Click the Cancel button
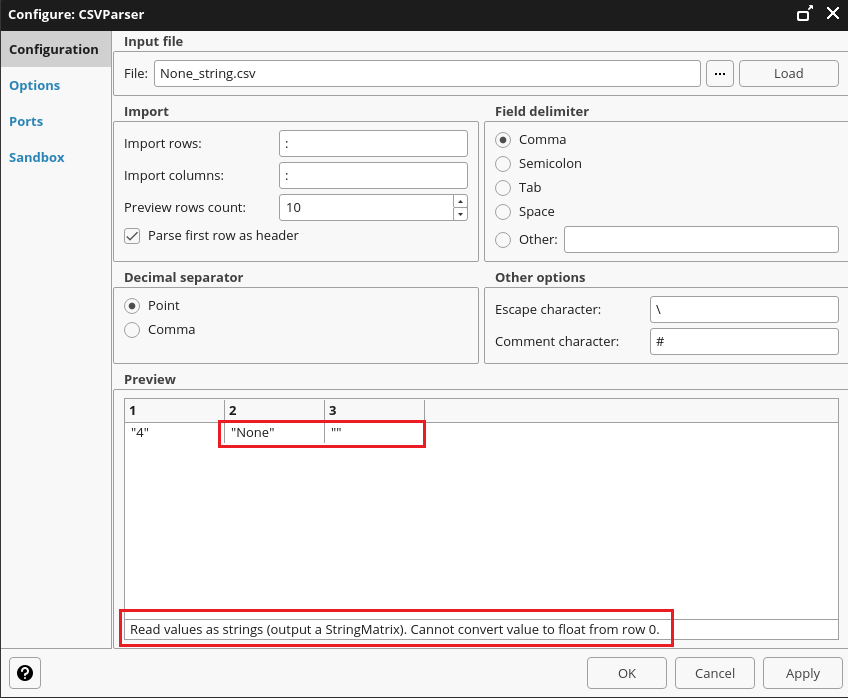 [714, 673]
